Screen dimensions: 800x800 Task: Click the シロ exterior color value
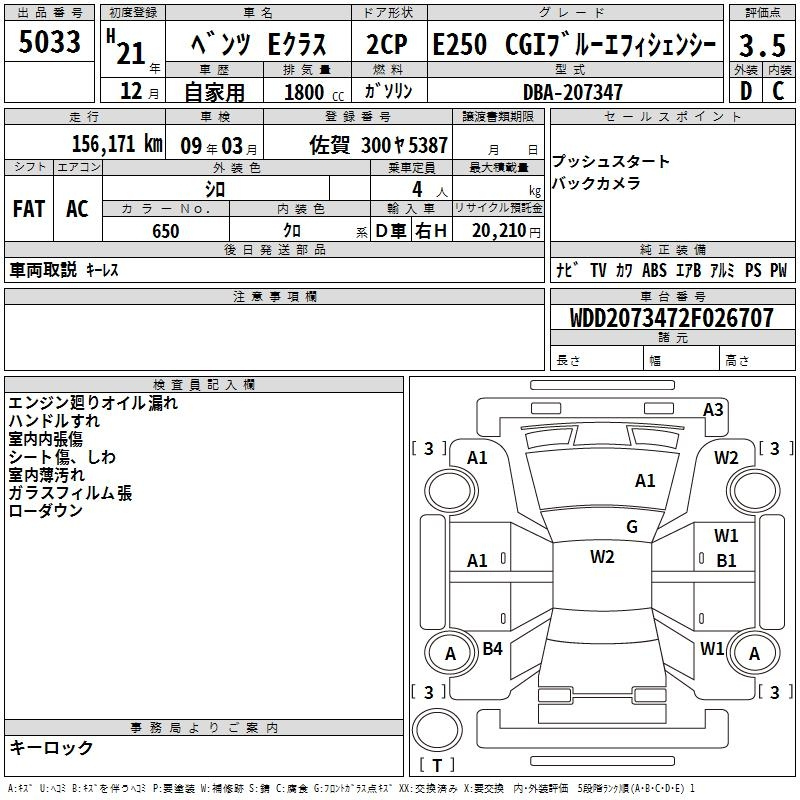point(215,190)
